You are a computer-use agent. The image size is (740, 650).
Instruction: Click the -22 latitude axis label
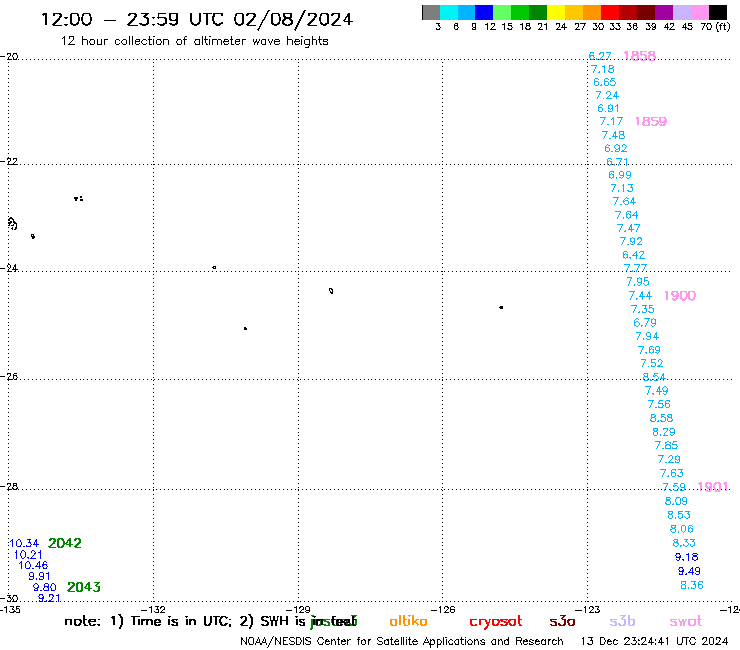(9, 161)
